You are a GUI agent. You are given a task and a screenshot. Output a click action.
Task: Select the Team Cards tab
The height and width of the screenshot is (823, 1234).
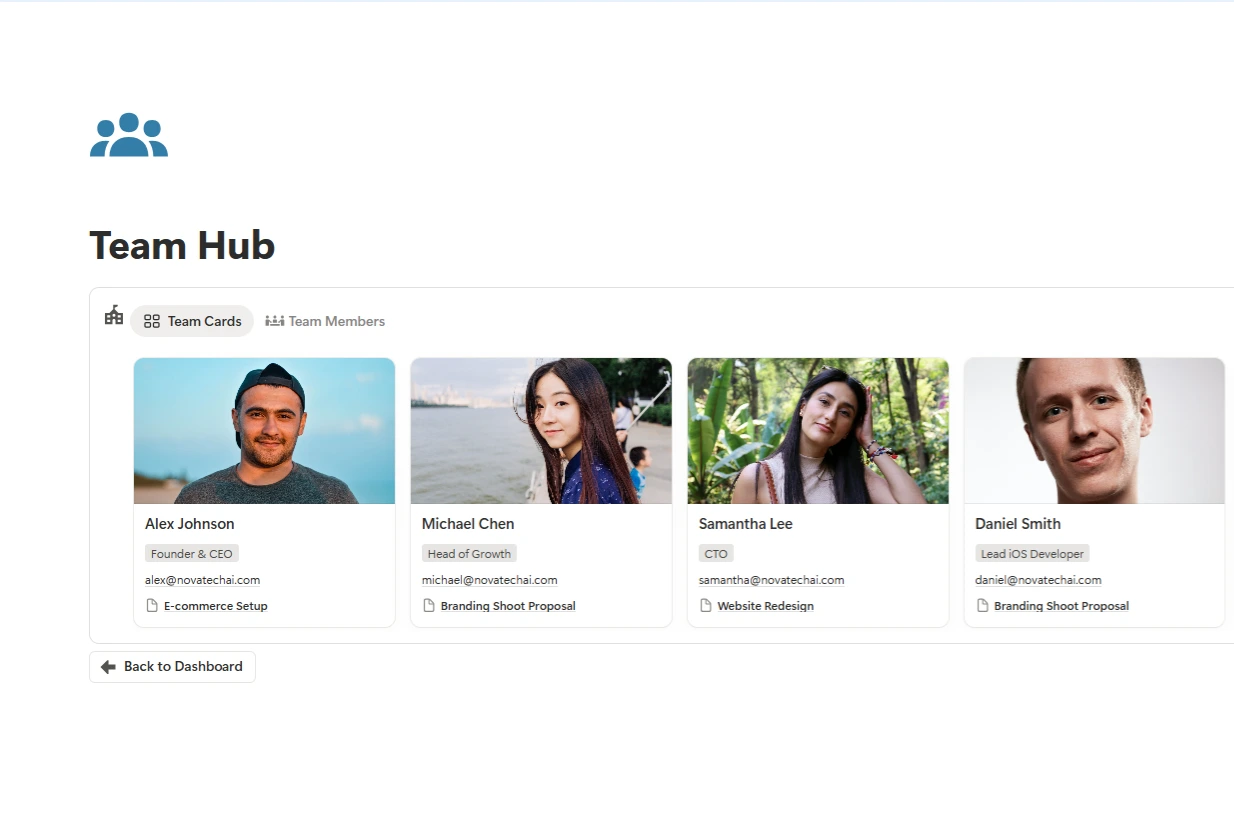192,321
